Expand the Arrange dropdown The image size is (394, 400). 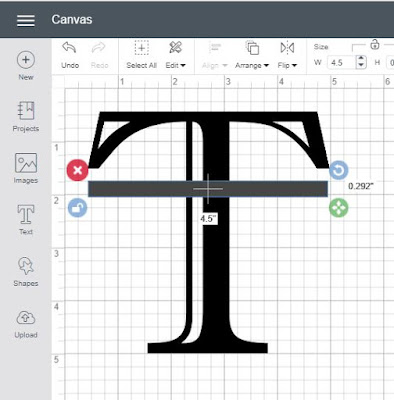[x=252, y=55]
